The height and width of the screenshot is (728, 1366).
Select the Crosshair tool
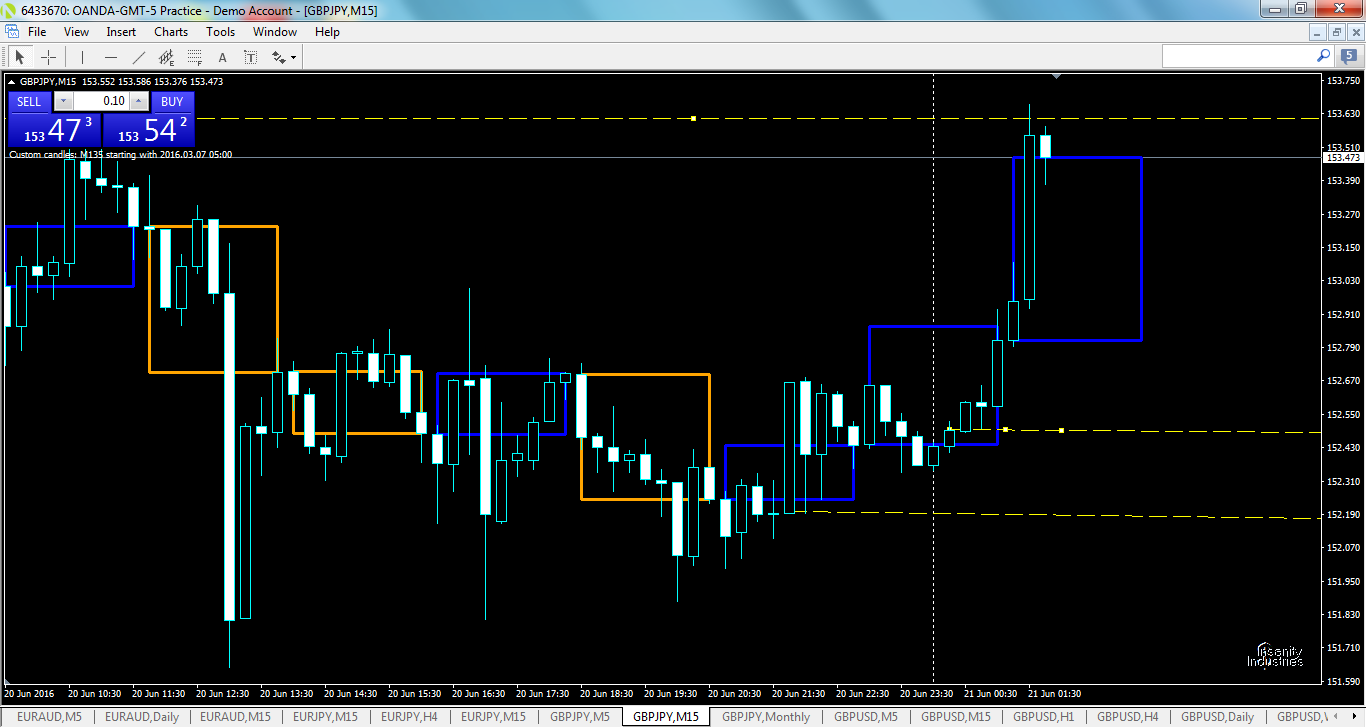pyautogui.click(x=47, y=57)
